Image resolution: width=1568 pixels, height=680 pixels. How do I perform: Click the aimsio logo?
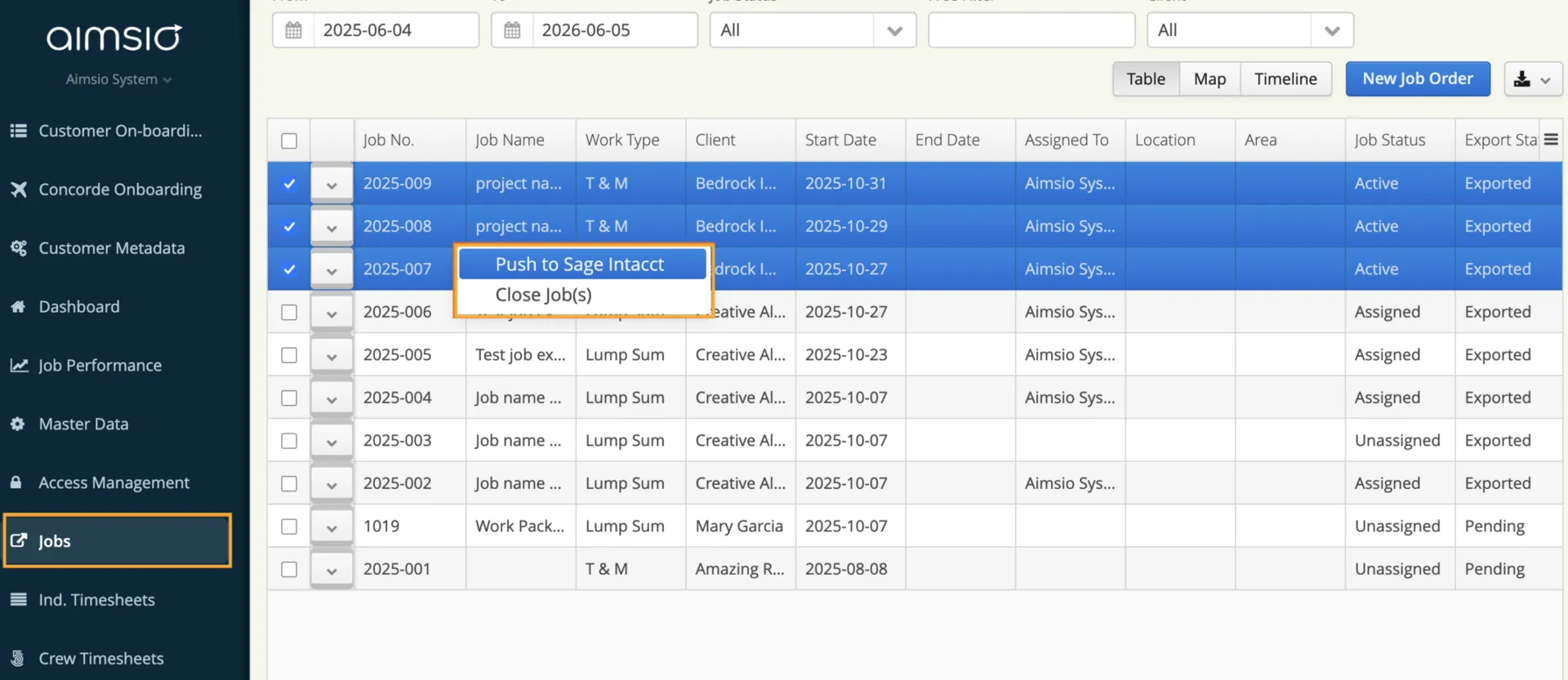pos(114,37)
